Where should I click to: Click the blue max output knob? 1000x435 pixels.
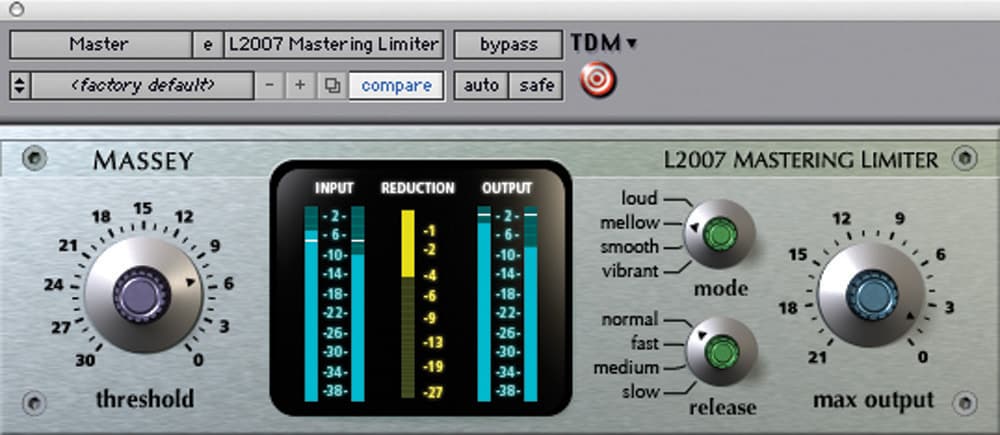(872, 295)
